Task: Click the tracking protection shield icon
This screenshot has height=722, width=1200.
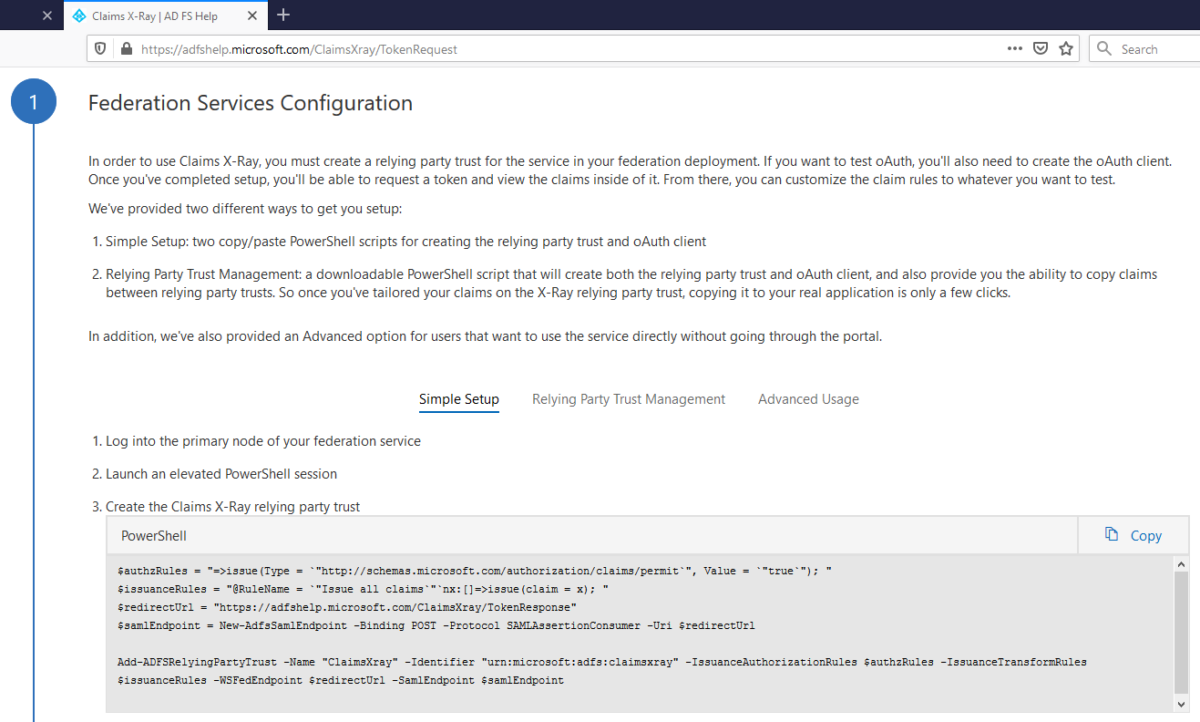Action: point(99,49)
